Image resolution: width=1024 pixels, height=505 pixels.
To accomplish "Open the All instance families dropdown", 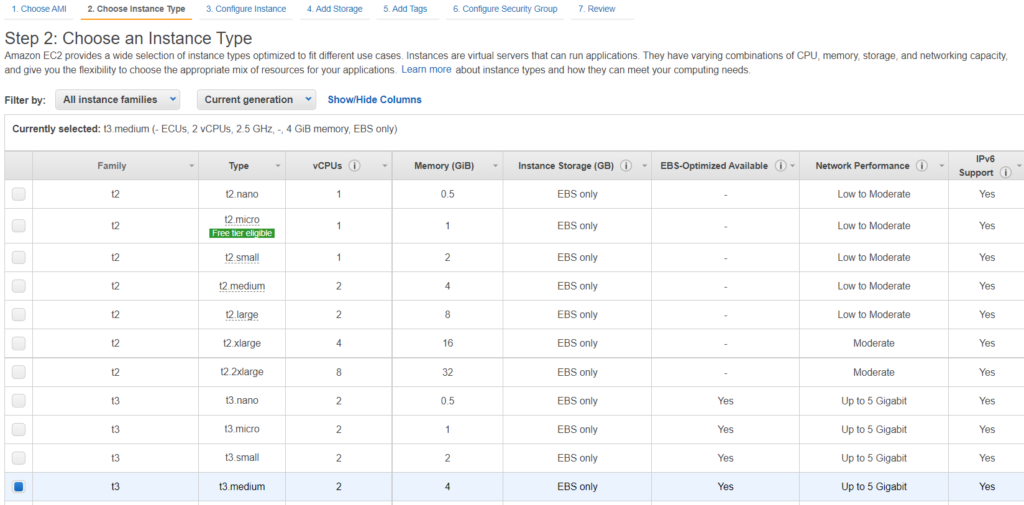I will 118,99.
